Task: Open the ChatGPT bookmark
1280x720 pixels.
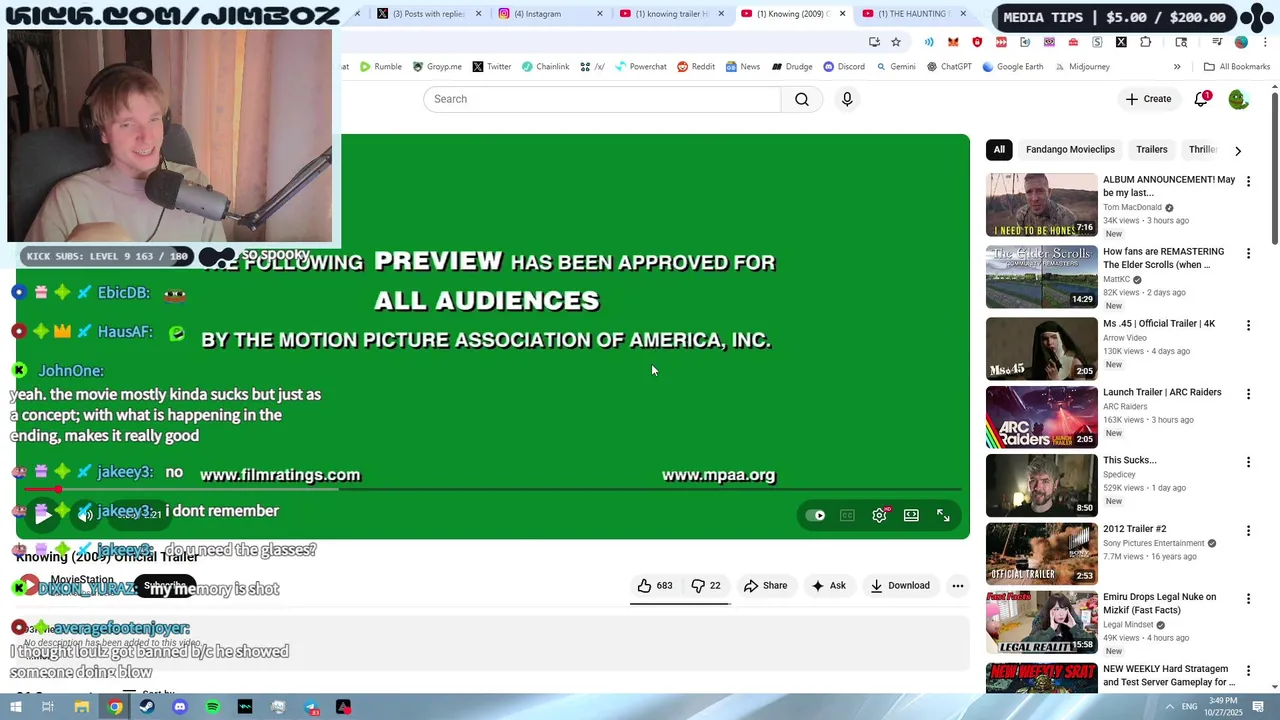Action: pos(949,67)
